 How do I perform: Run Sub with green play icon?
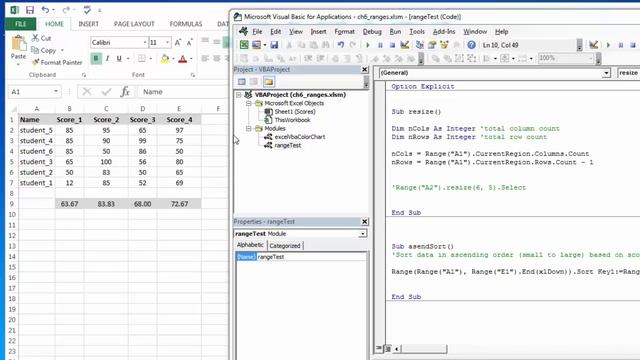click(x=368, y=45)
